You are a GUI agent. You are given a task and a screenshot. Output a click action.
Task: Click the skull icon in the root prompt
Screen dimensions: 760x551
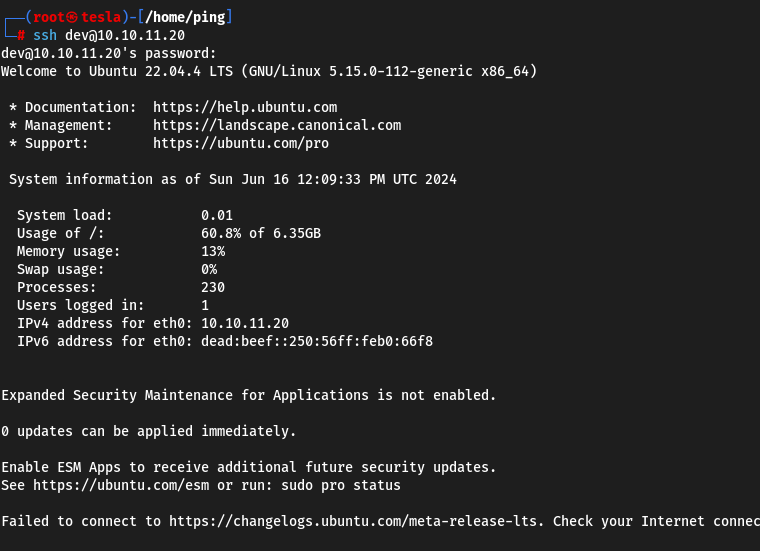tap(72, 17)
